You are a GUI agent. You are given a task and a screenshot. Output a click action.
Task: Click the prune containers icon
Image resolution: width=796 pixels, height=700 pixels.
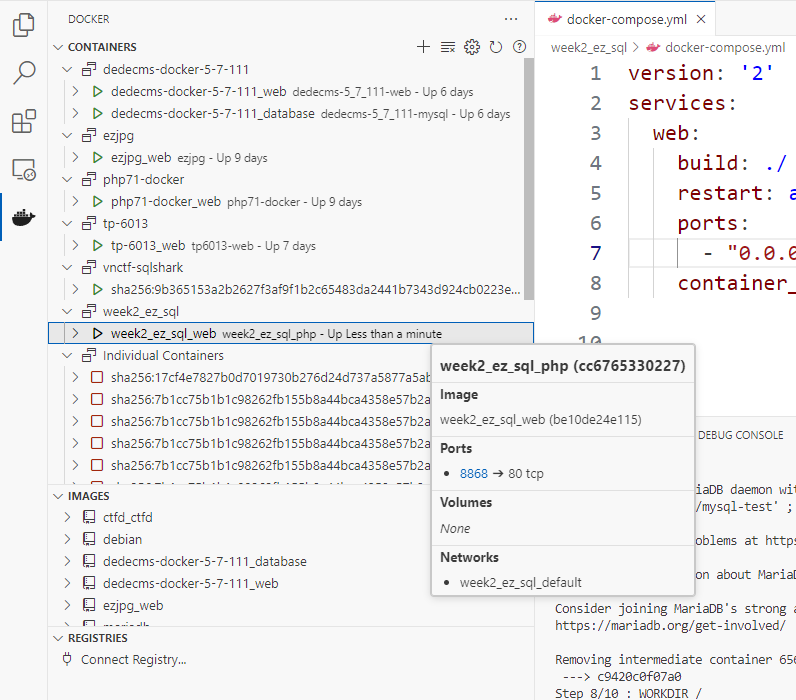click(x=448, y=47)
